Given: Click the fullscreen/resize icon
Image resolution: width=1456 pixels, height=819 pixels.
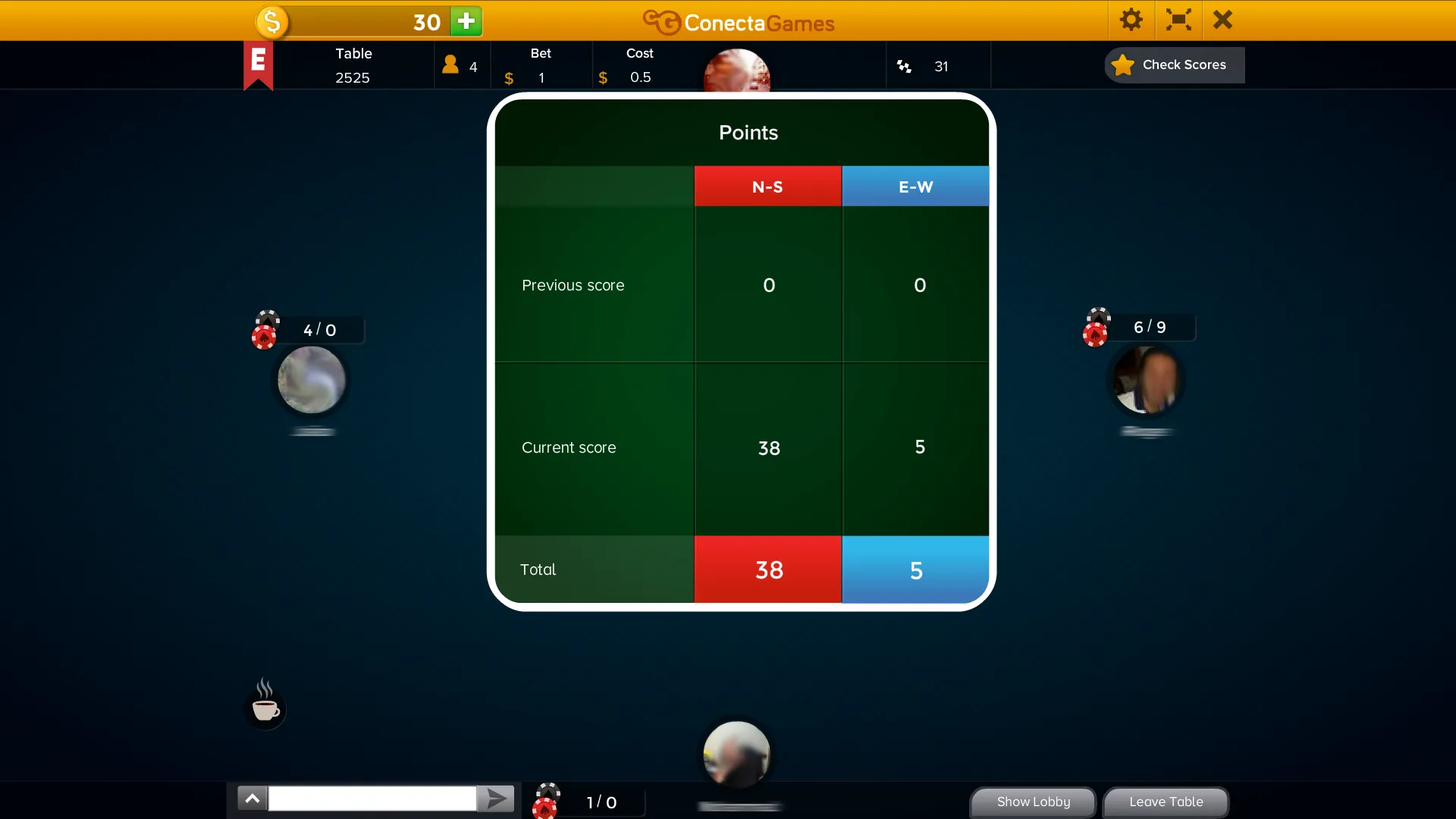Looking at the screenshot, I should (x=1177, y=20).
